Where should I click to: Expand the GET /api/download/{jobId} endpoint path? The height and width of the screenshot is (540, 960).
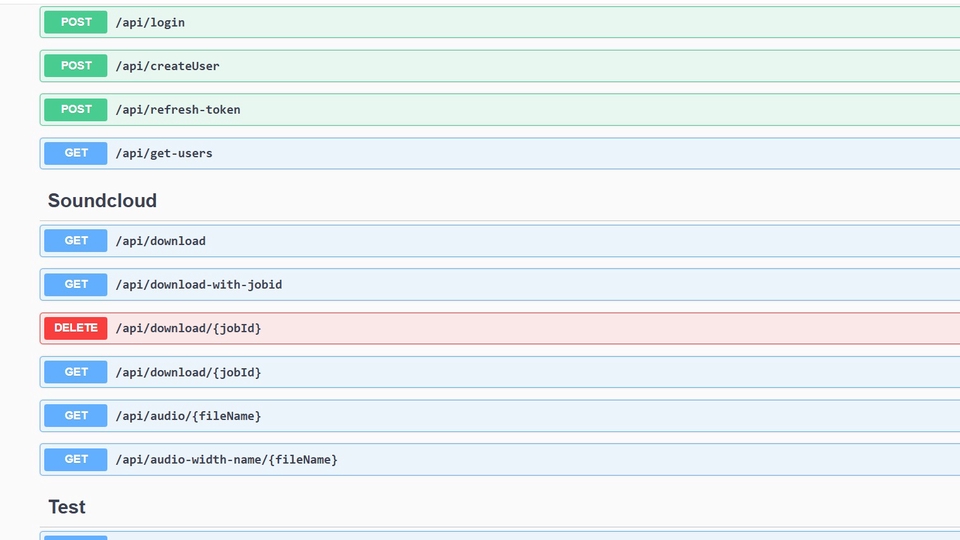pyautogui.click(x=189, y=372)
